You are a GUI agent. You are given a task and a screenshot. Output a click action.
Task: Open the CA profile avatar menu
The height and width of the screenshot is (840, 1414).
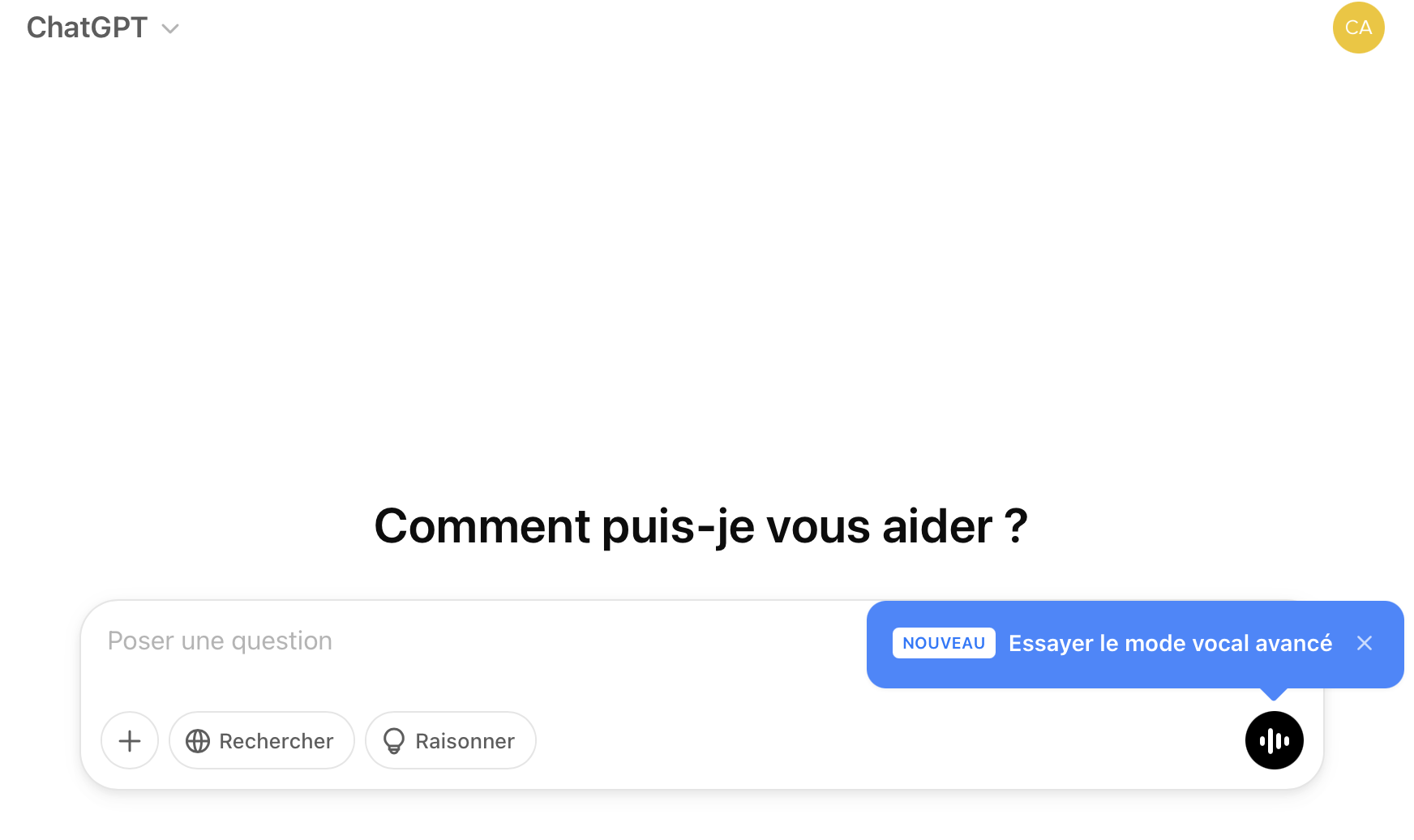coord(1358,28)
